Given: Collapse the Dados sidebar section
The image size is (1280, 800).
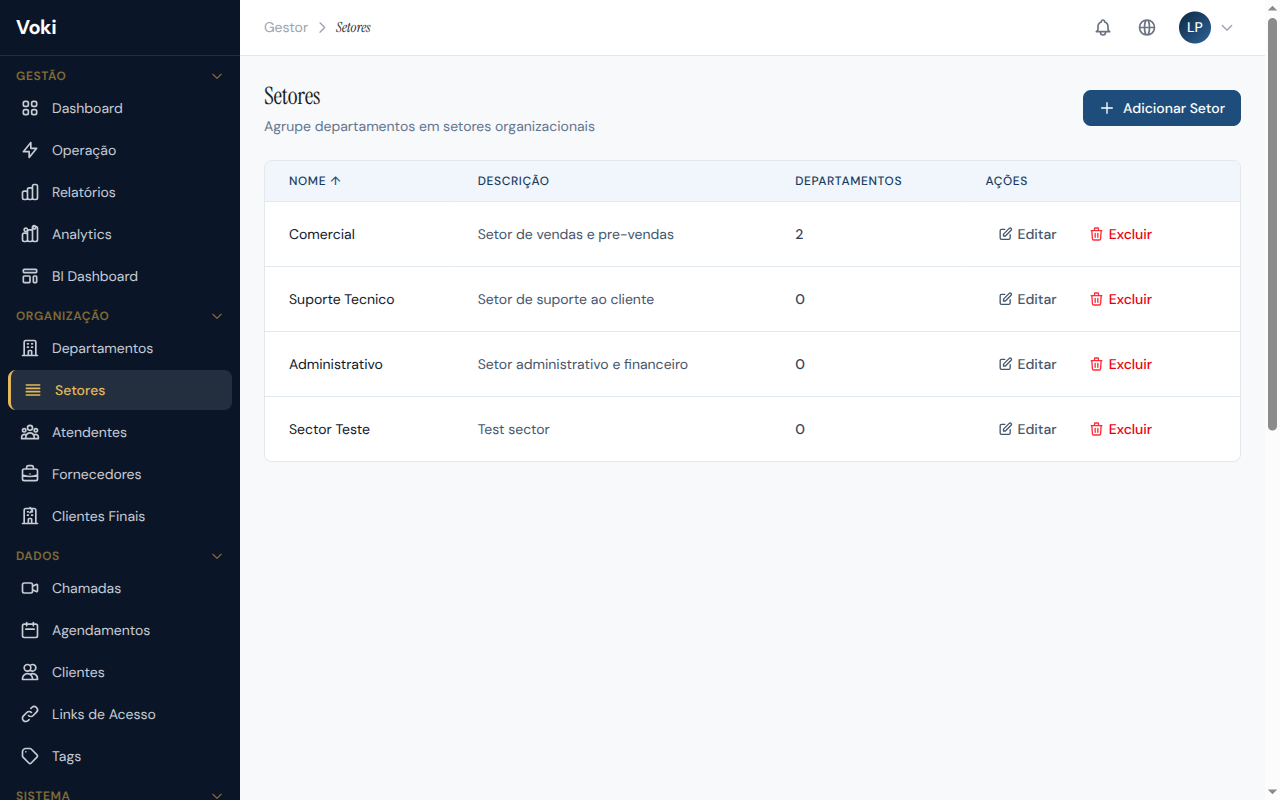Looking at the screenshot, I should [217, 556].
